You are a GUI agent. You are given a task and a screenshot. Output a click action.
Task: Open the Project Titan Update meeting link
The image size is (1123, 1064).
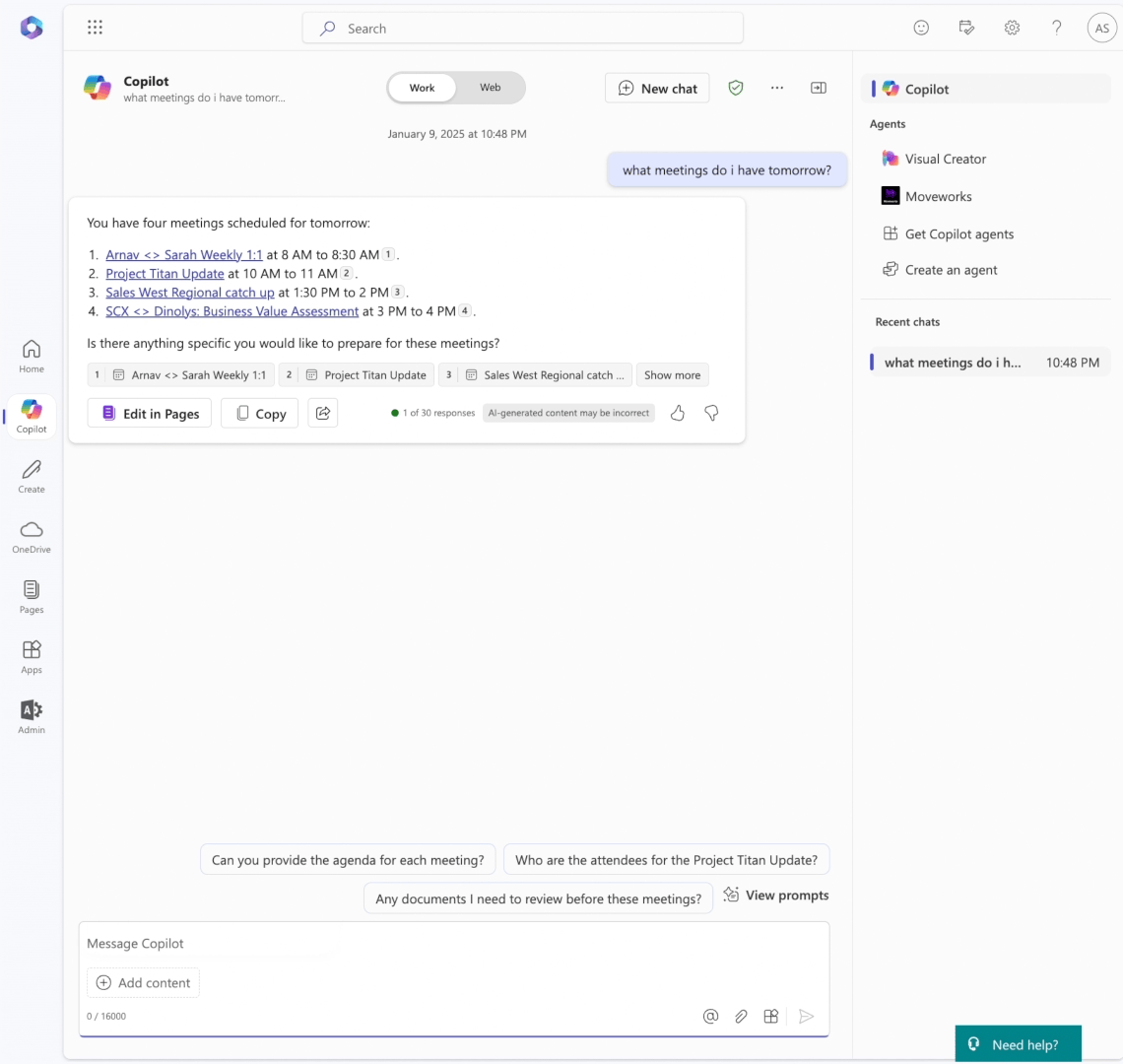coord(165,274)
